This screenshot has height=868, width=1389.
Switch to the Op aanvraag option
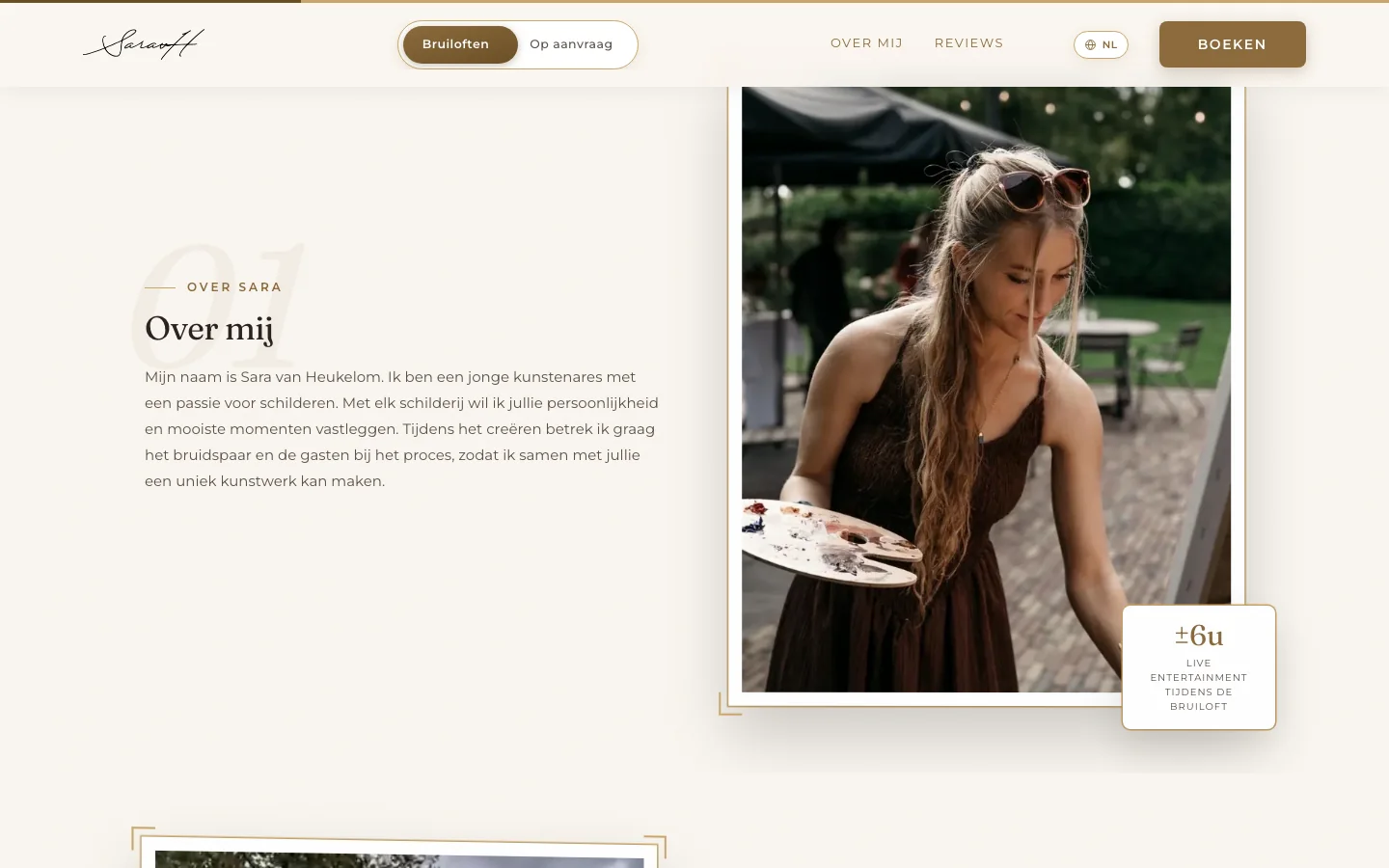(571, 44)
